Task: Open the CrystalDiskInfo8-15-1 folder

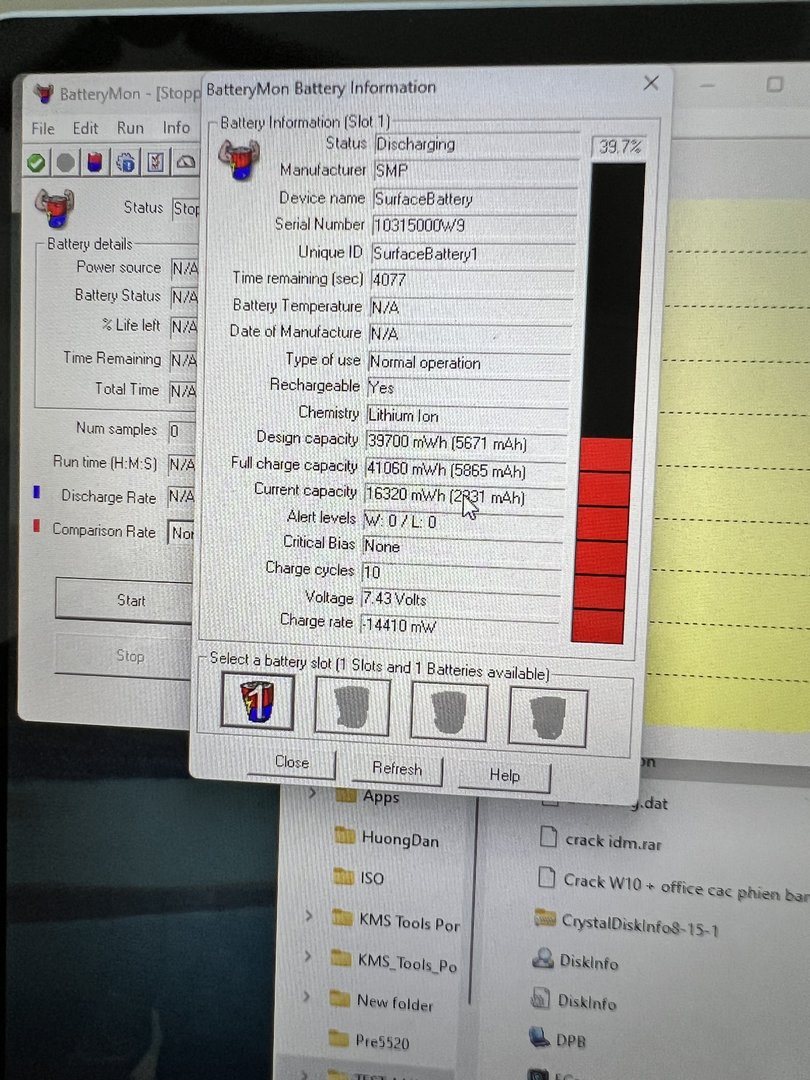Action: (x=627, y=921)
